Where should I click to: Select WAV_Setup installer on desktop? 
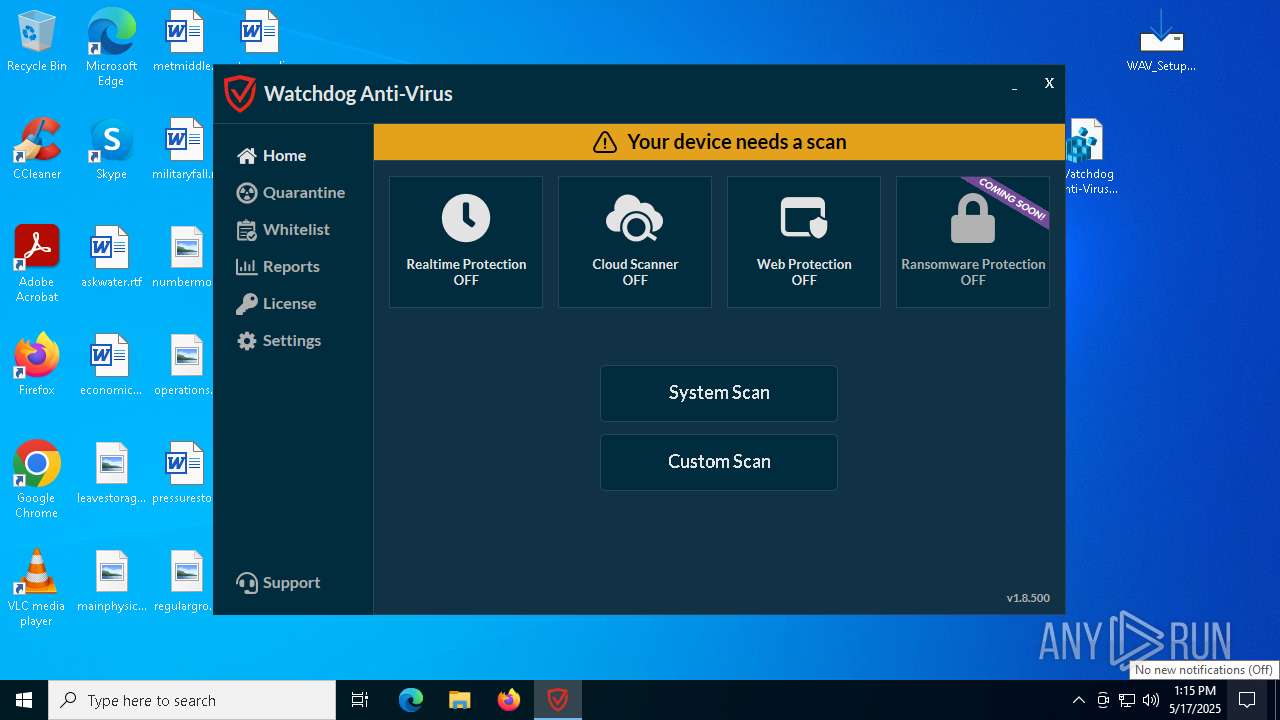click(1161, 42)
